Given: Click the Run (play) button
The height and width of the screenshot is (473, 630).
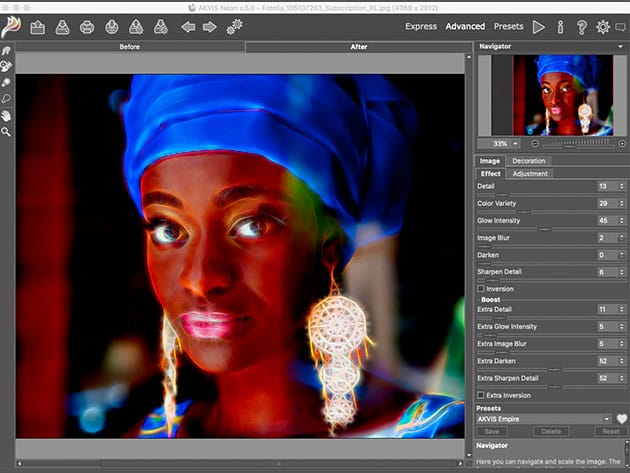Looking at the screenshot, I should point(540,27).
